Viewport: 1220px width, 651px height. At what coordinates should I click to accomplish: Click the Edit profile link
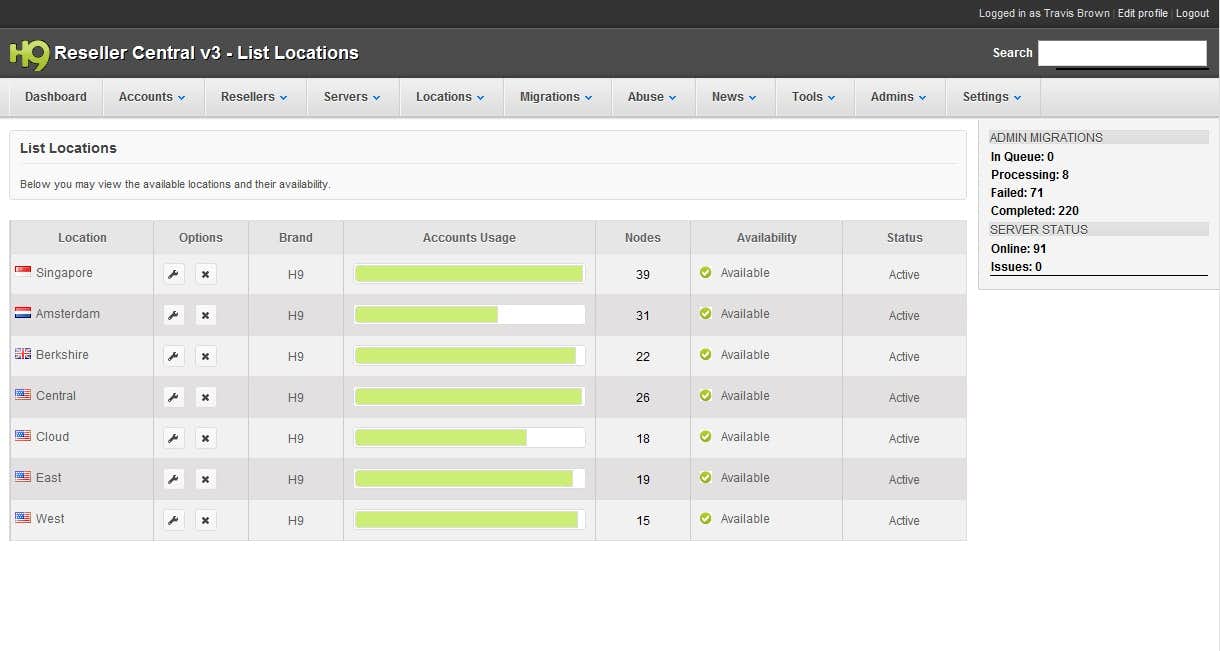[1142, 13]
